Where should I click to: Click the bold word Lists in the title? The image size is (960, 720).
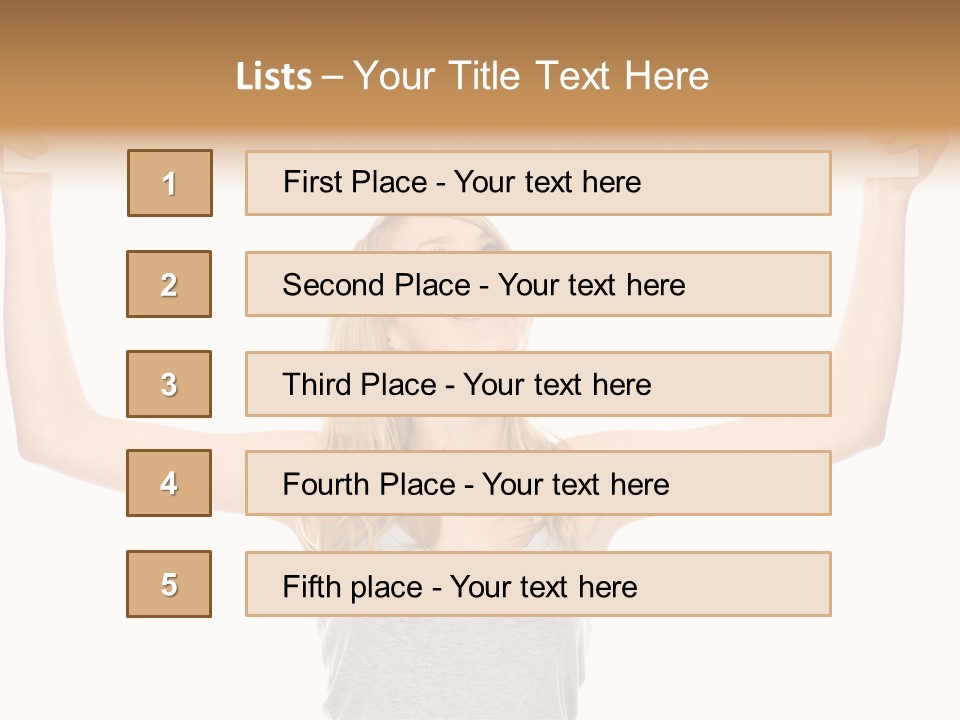tap(274, 77)
